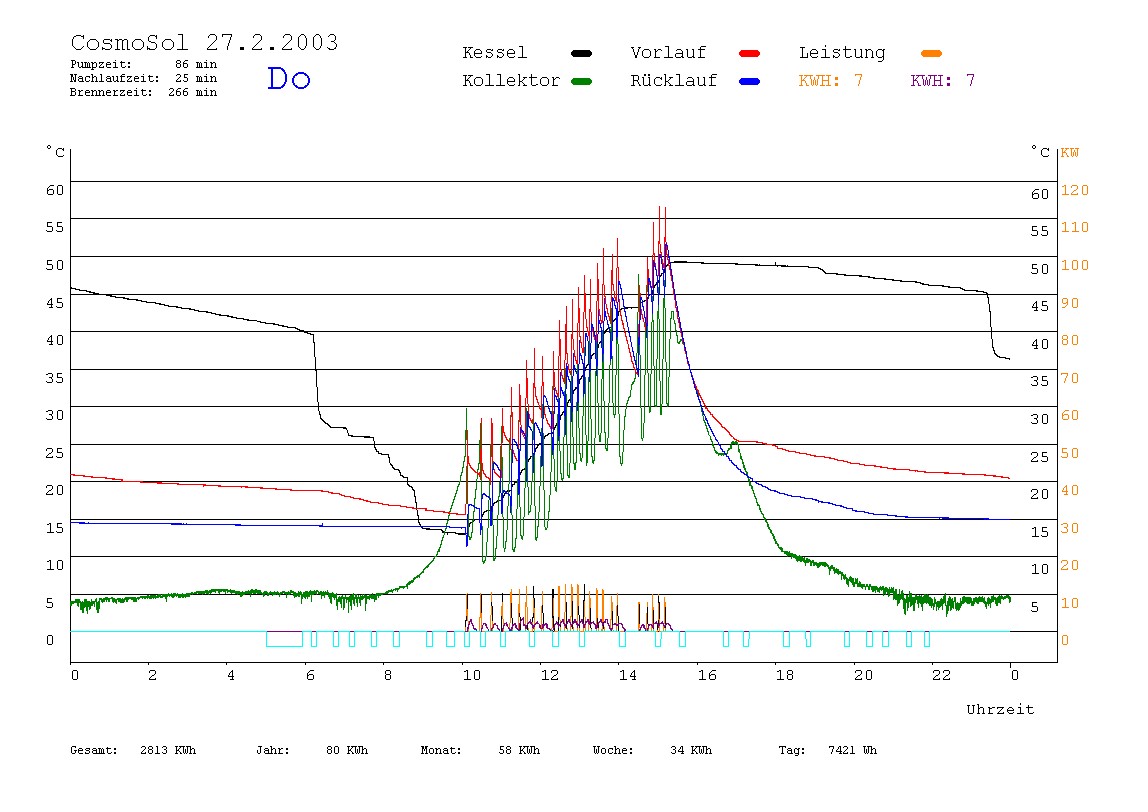
Task: Click the "Kessel" legend label
Action: [x=494, y=53]
